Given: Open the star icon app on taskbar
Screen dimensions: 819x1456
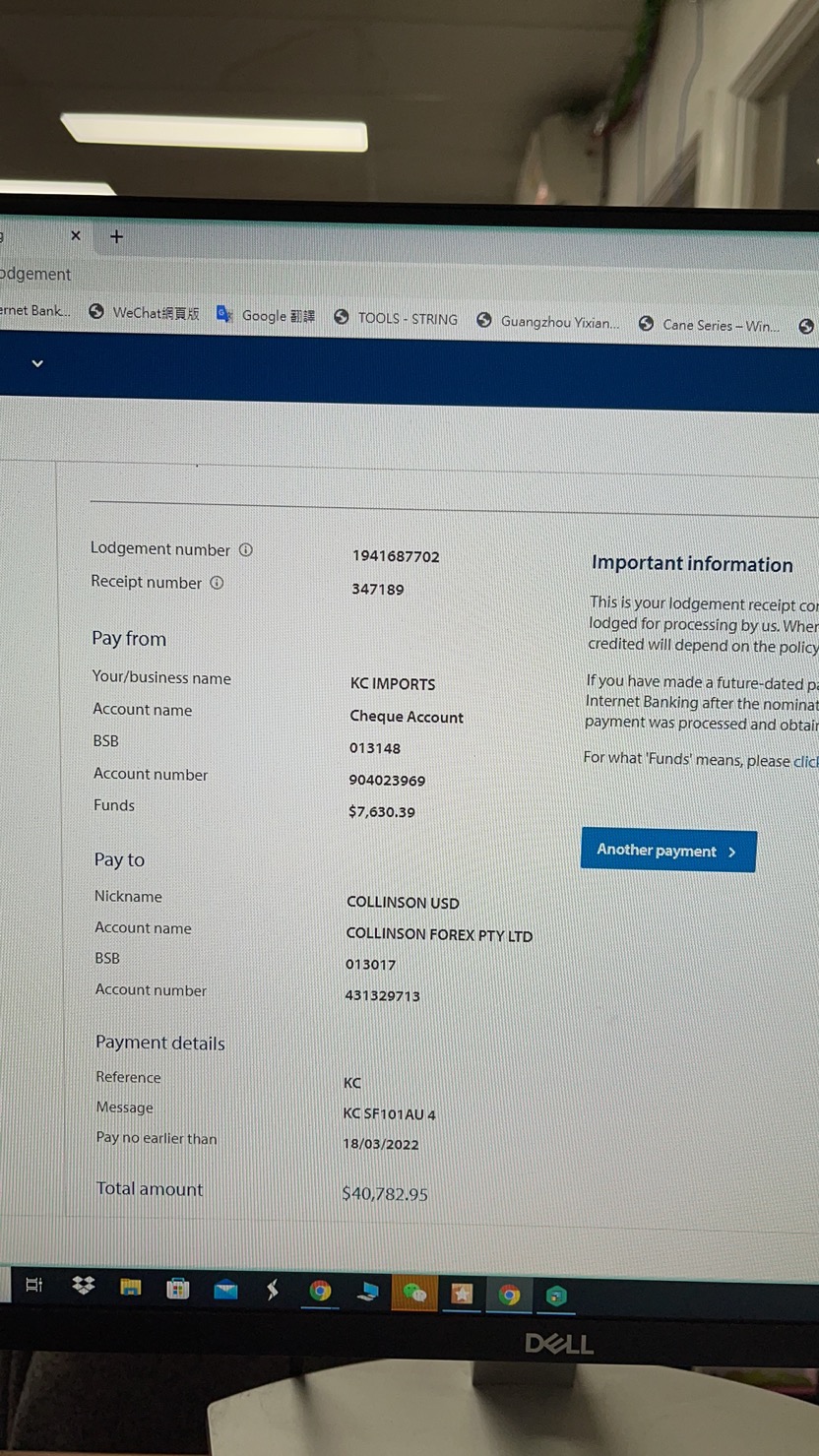Looking at the screenshot, I should point(462,1294).
